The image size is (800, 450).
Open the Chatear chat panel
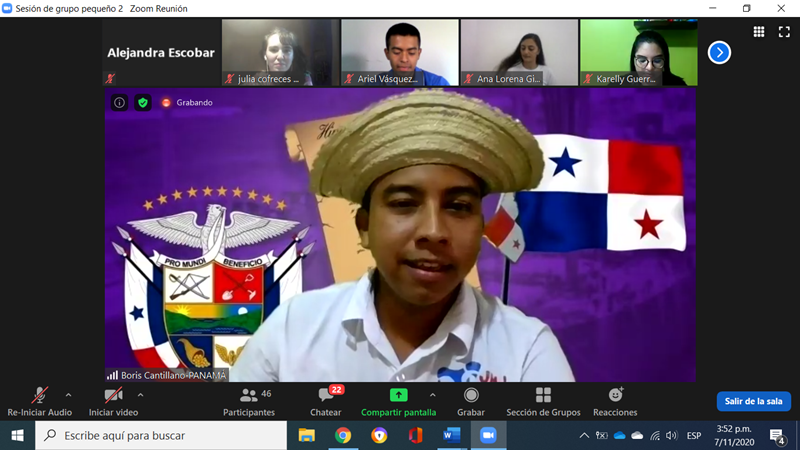[326, 402]
